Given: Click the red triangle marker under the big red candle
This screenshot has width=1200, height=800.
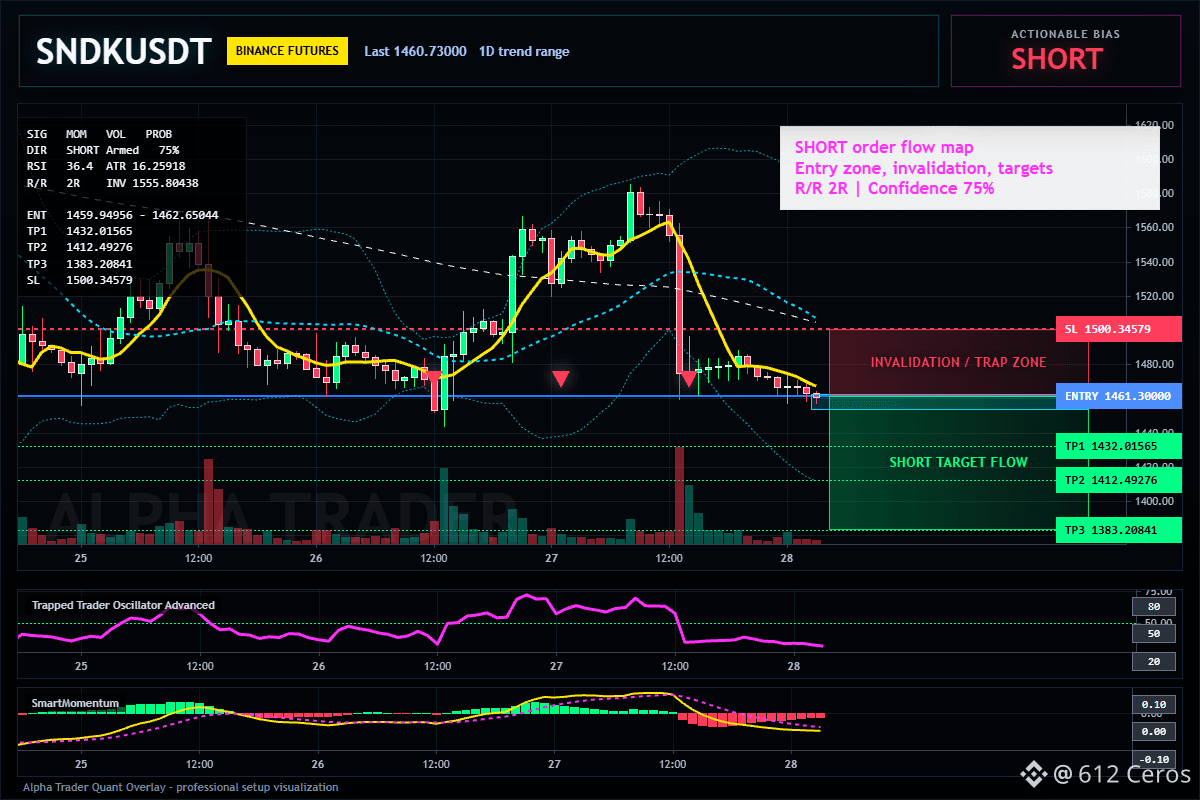Looking at the screenshot, I should click(689, 379).
